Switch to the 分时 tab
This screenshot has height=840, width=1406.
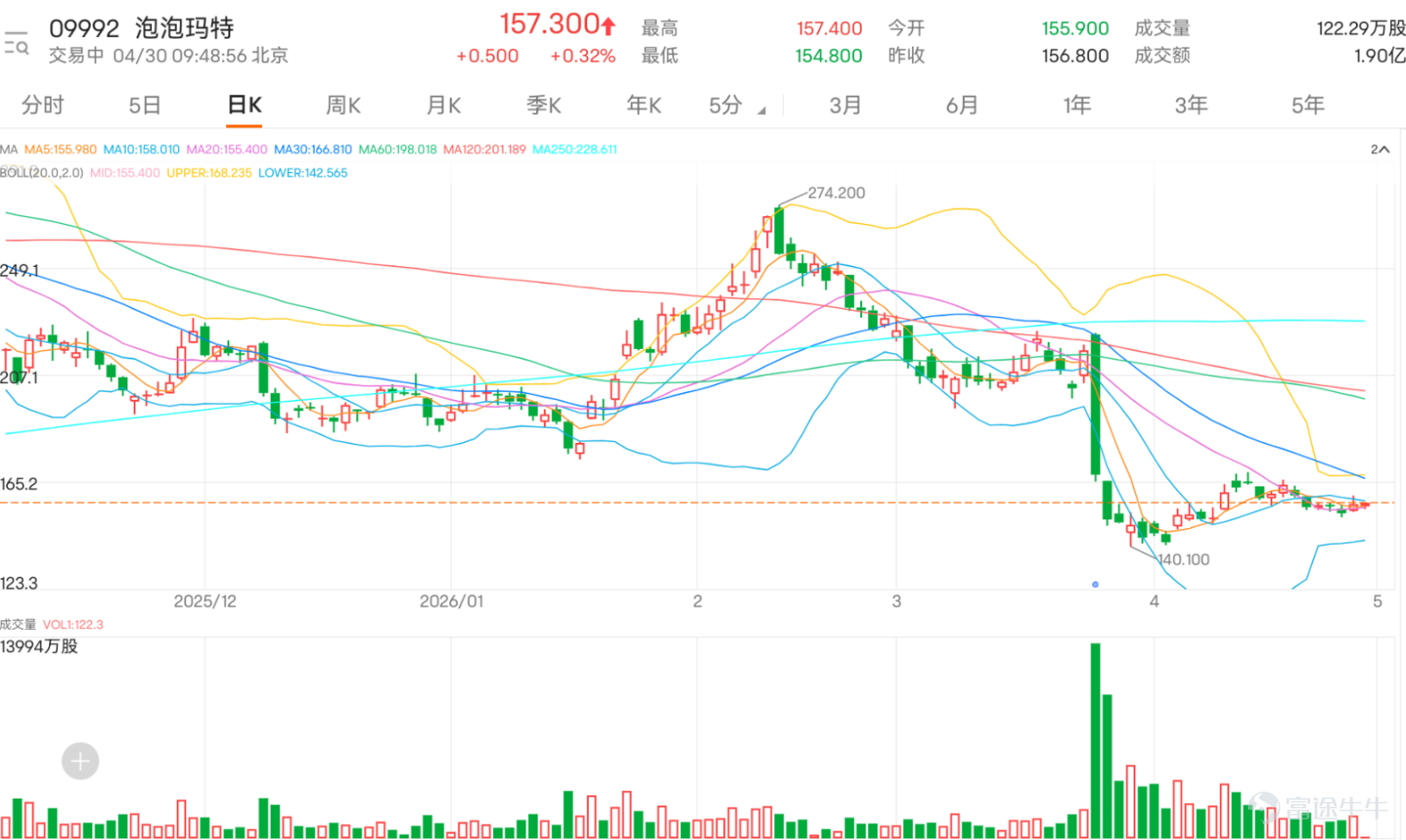(43, 105)
